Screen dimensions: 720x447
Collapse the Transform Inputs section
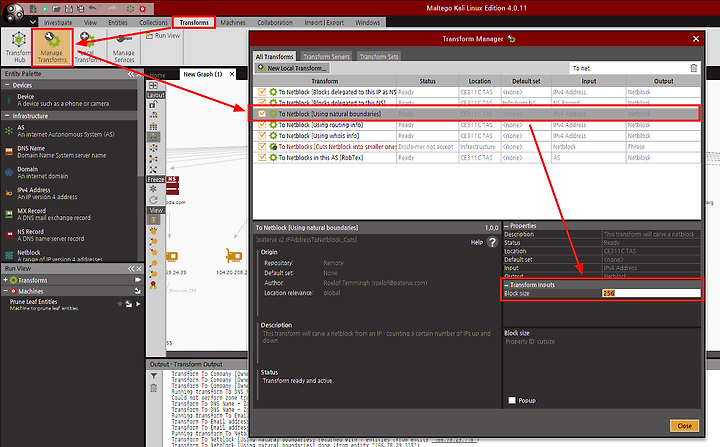(507, 285)
